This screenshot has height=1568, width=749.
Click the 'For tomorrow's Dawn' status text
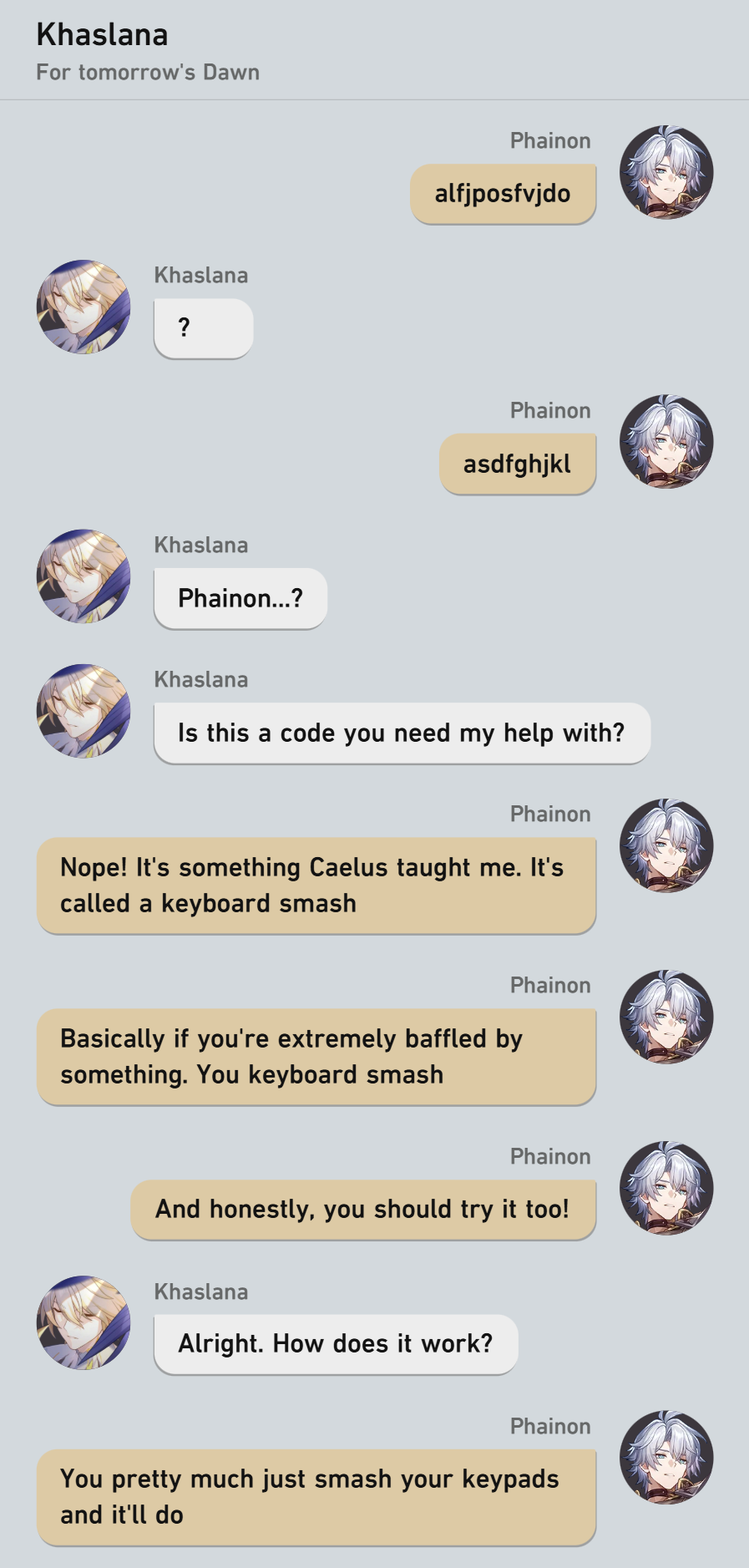tap(148, 73)
